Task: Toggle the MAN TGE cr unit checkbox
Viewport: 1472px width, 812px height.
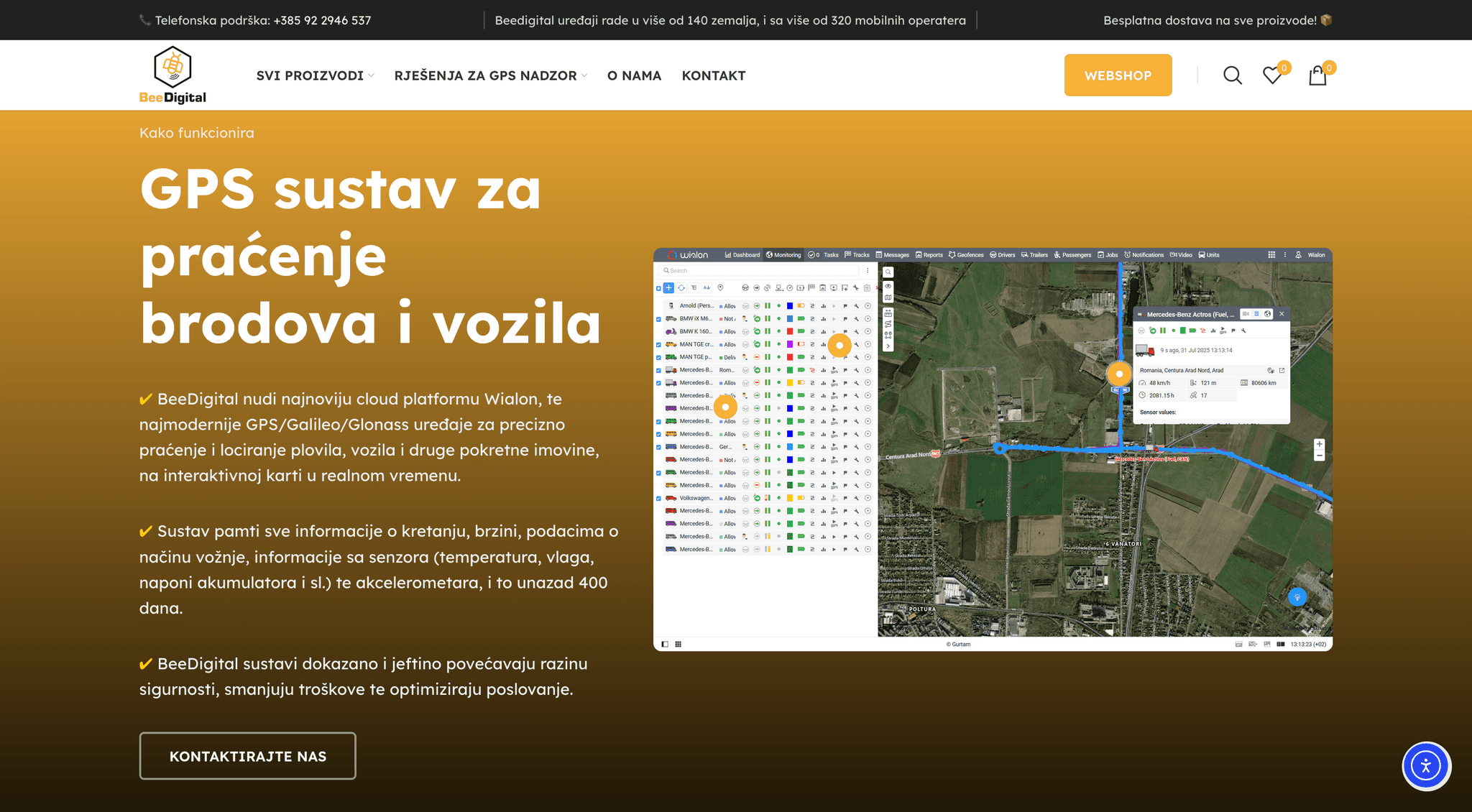Action: pos(658,345)
